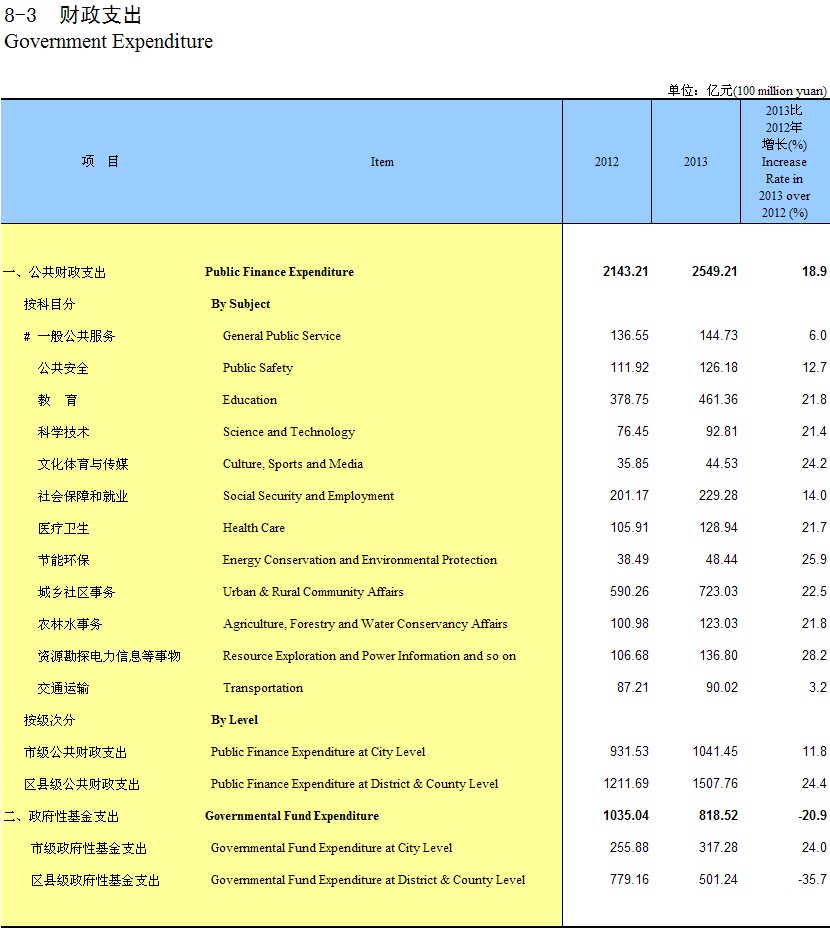
Task: Click the Increase Rate column header
Action: tap(784, 162)
